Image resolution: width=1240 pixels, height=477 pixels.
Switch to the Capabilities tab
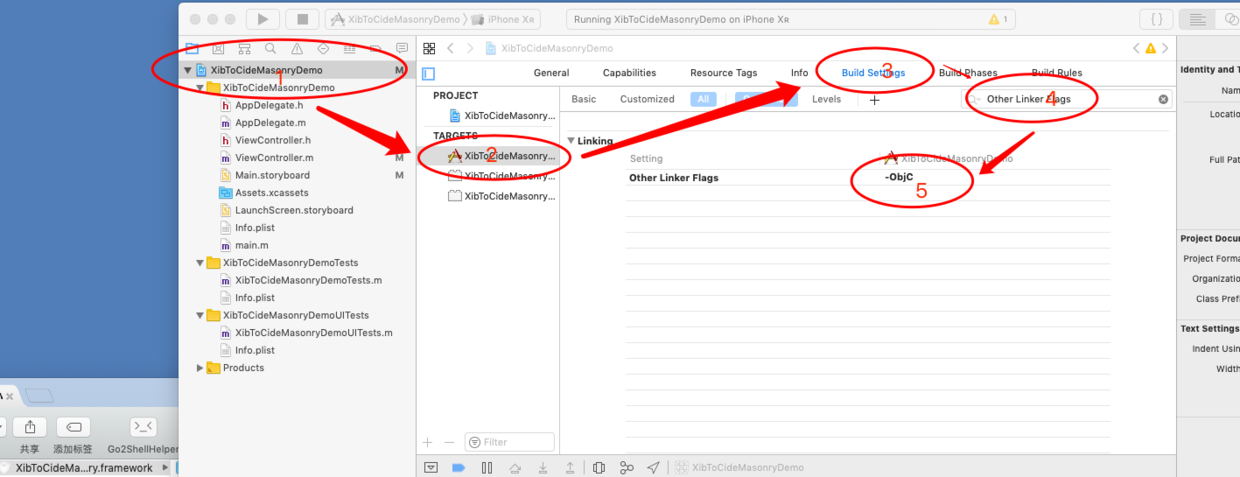tap(629, 73)
